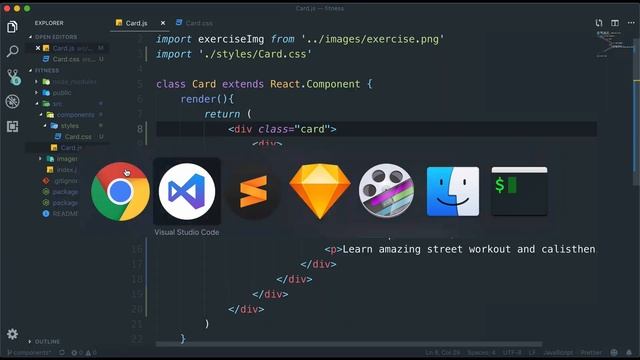The height and width of the screenshot is (360, 640).
Task: Switch to Sketch in the app switcher
Action: [320, 191]
